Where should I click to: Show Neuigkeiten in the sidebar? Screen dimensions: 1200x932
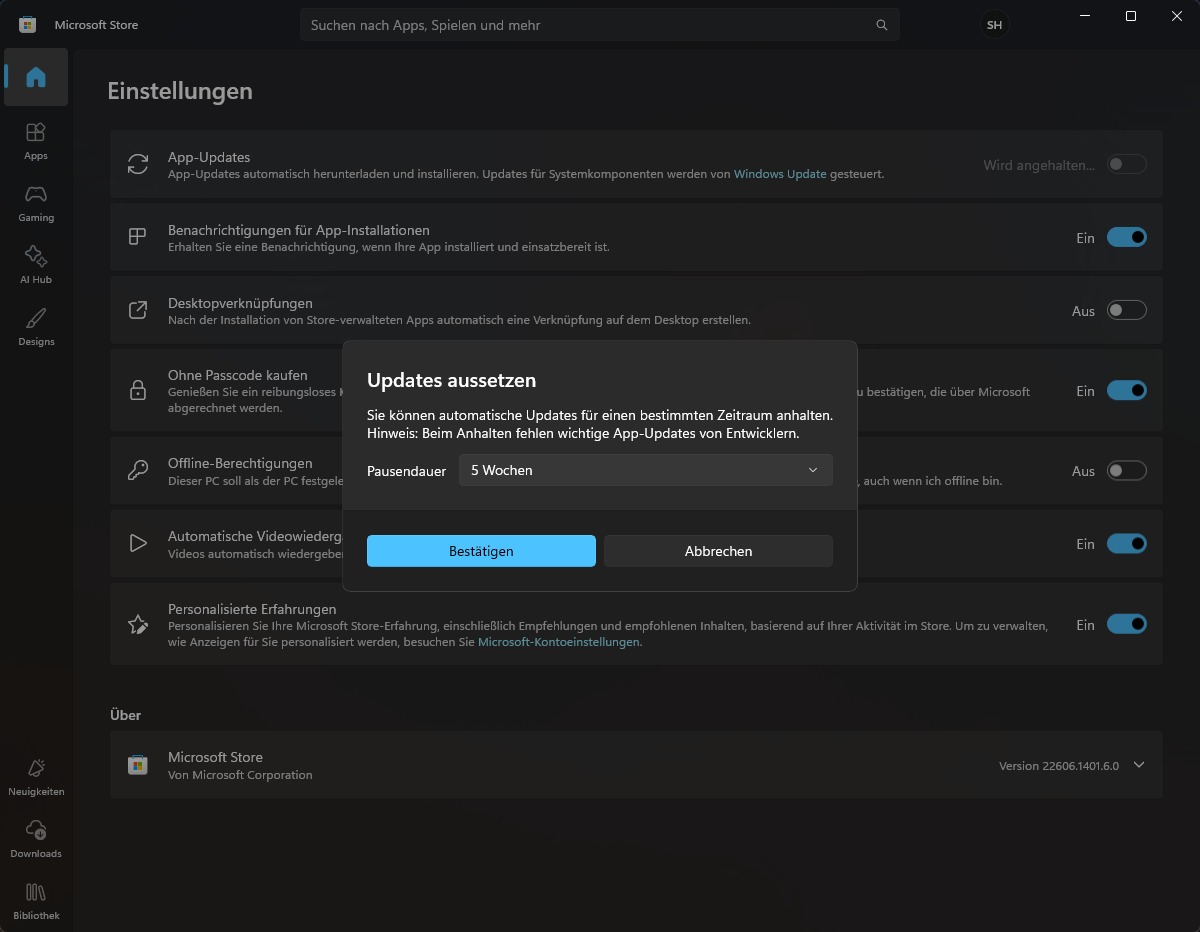click(36, 777)
